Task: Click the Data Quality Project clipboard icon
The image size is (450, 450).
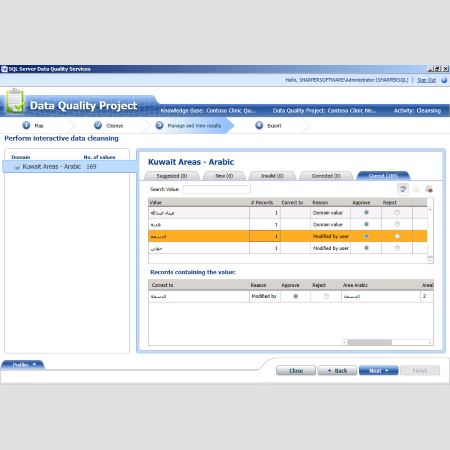Action: pyautogui.click(x=15, y=101)
